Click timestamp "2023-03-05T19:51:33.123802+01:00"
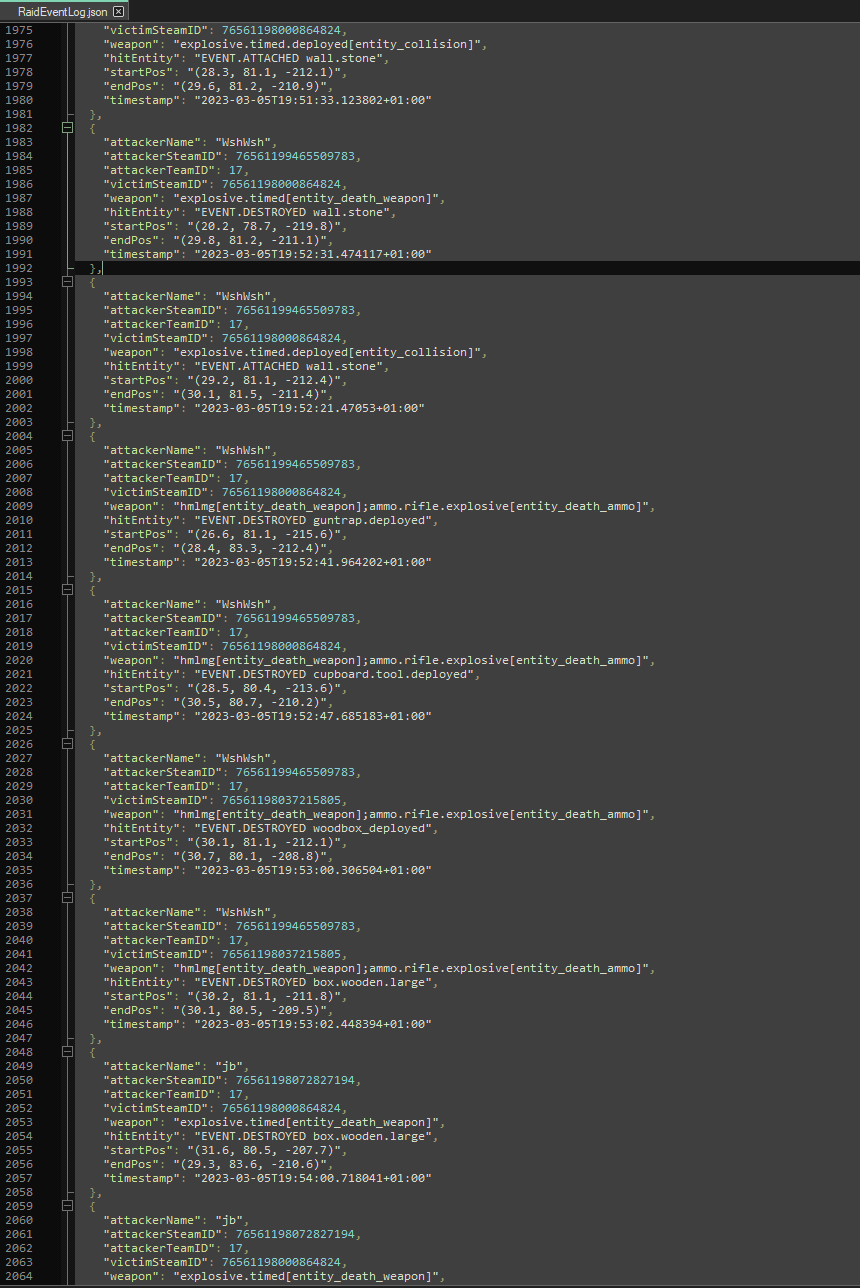Image resolution: width=860 pixels, height=1288 pixels. coord(313,100)
